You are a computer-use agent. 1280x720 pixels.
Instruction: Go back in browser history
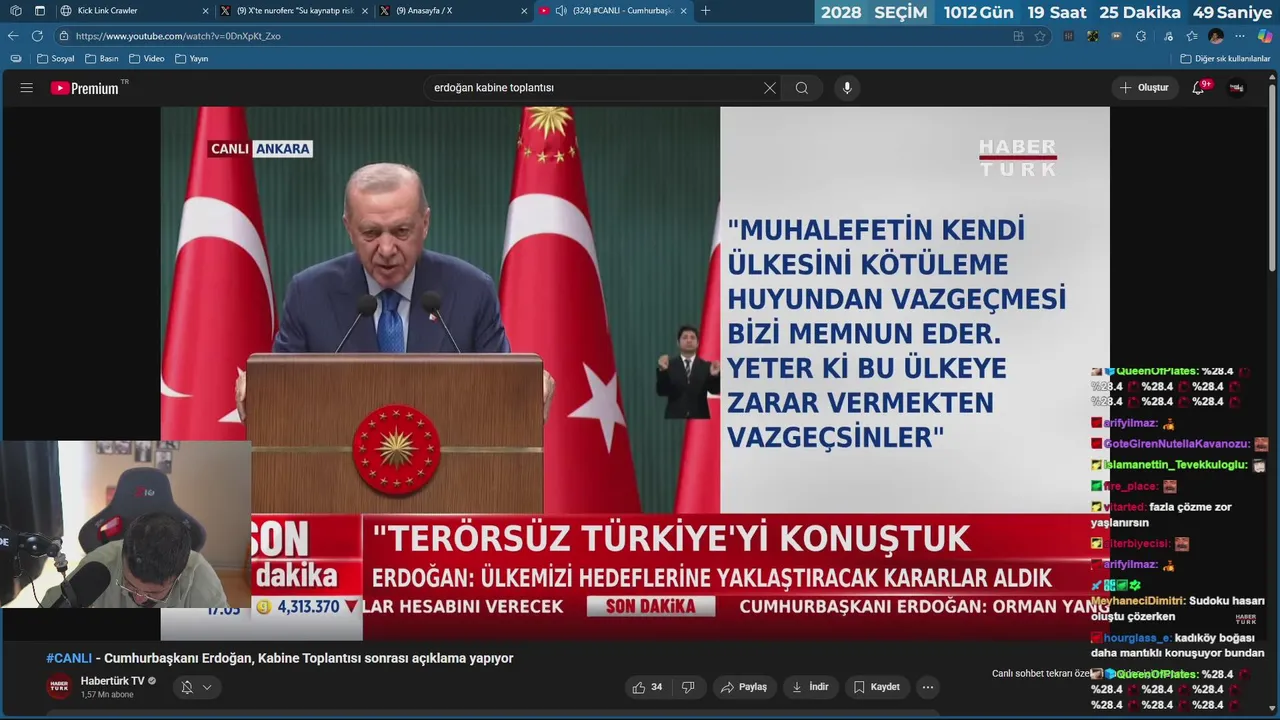[x=13, y=36]
